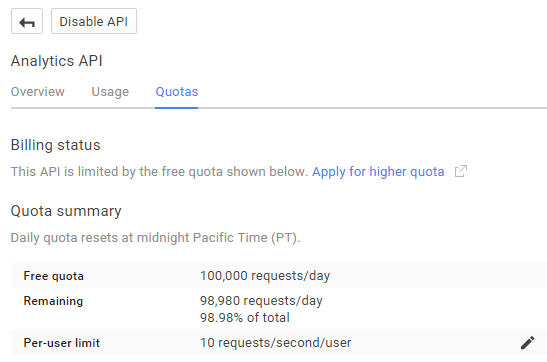547x362 pixels.
Task: Click the 10 requests/second/user value
Action: [x=276, y=343]
